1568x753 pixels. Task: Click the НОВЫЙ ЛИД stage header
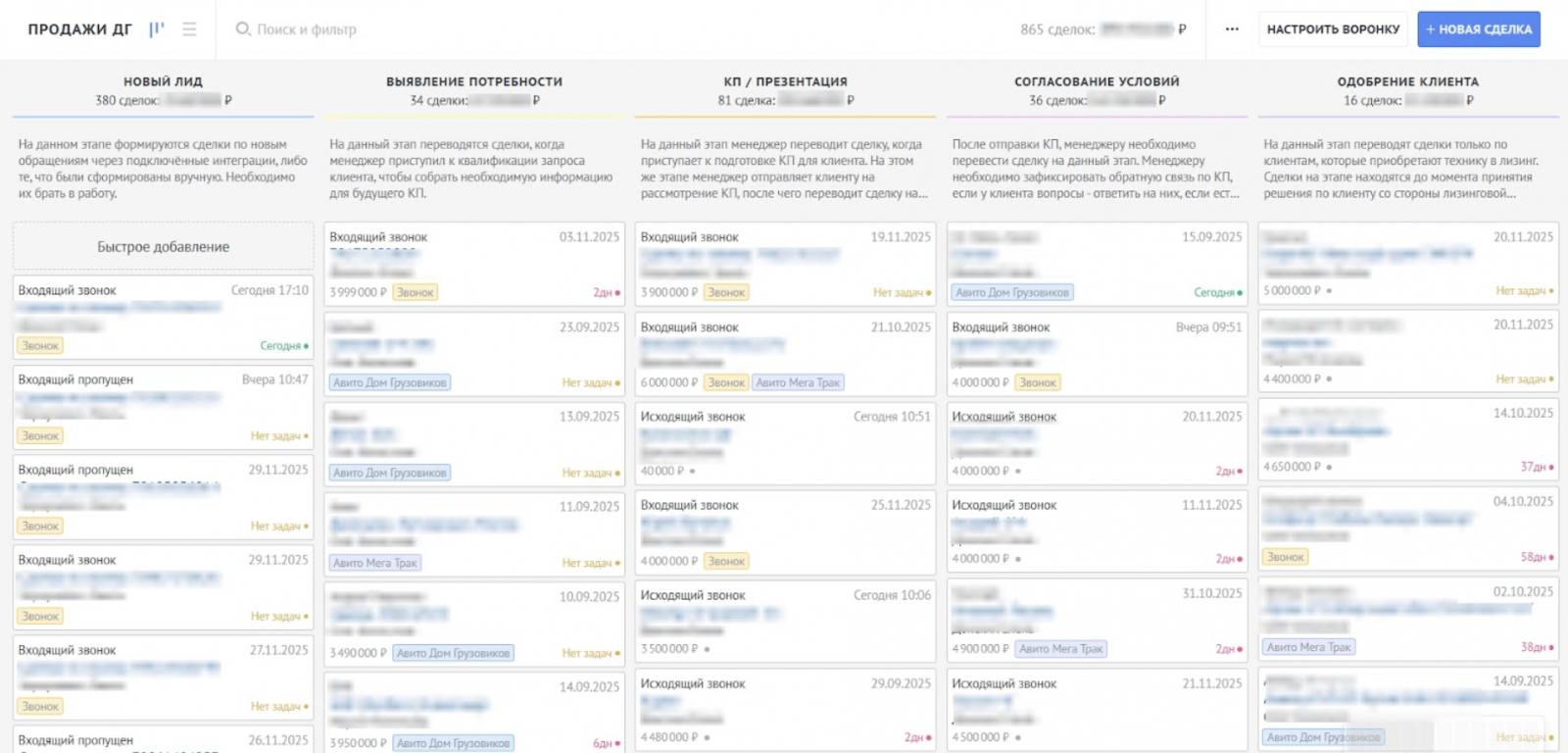point(163,82)
